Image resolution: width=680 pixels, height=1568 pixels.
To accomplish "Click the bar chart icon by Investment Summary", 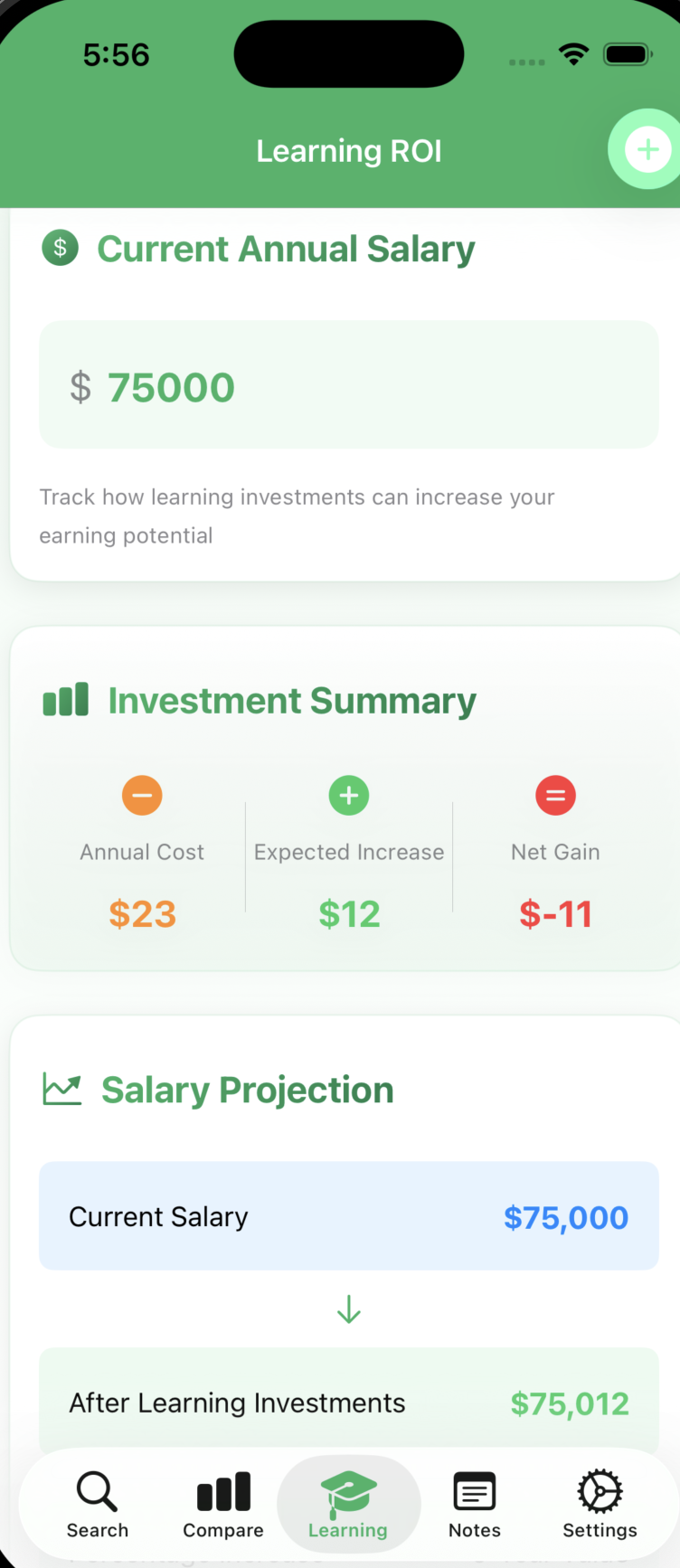I will pyautogui.click(x=66, y=700).
